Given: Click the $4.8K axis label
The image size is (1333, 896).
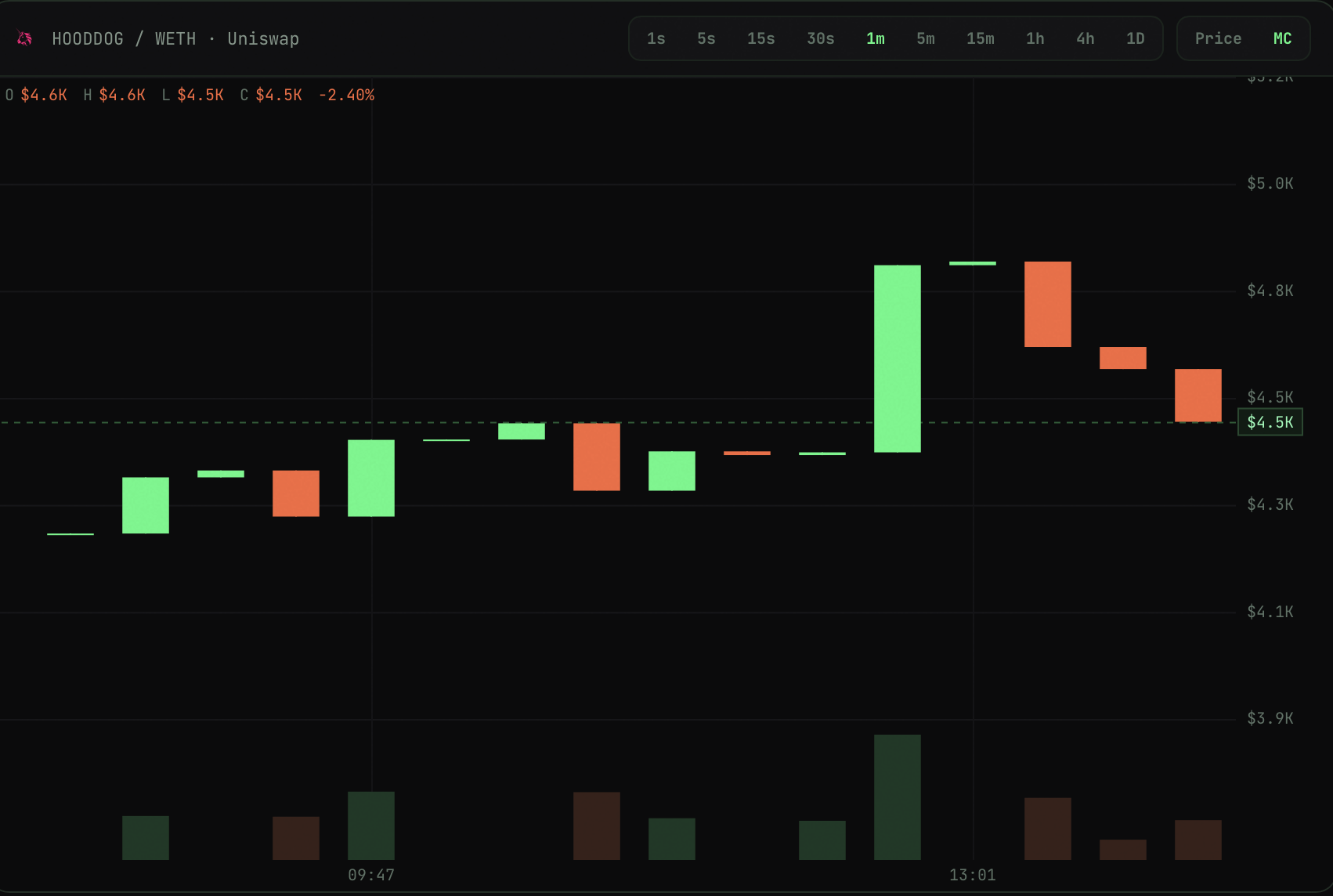Looking at the screenshot, I should [1270, 291].
